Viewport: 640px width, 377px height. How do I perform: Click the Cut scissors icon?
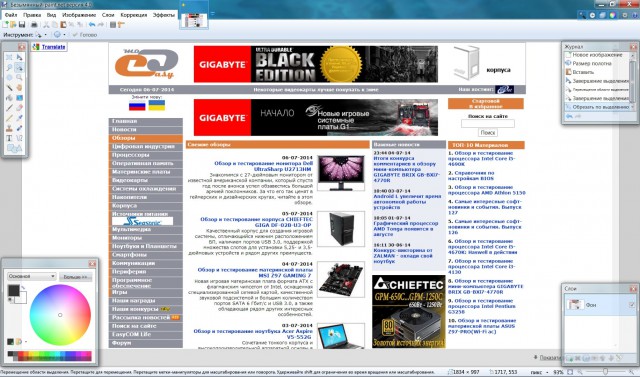[x=46, y=25]
